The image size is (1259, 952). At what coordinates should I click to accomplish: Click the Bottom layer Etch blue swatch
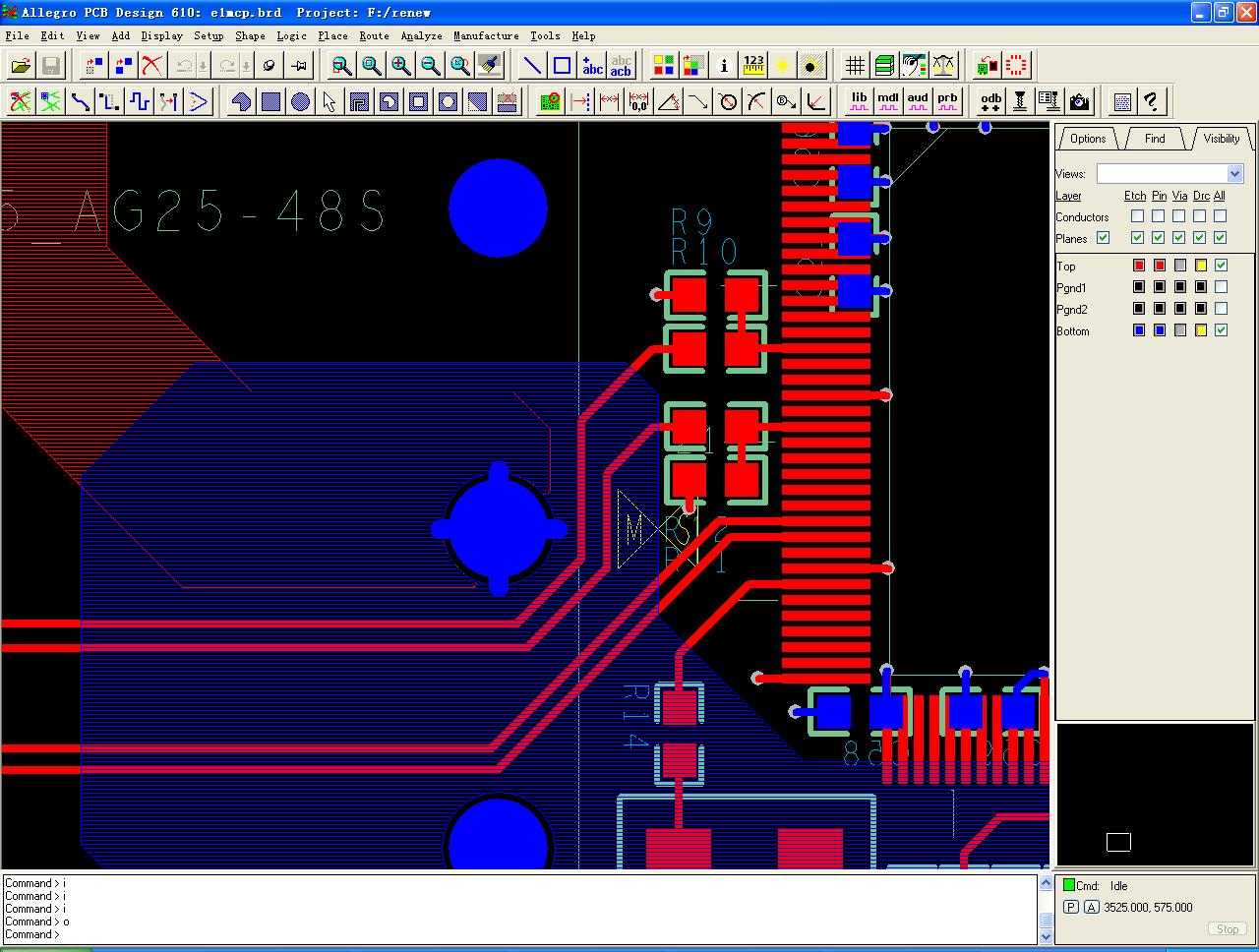coord(1138,330)
